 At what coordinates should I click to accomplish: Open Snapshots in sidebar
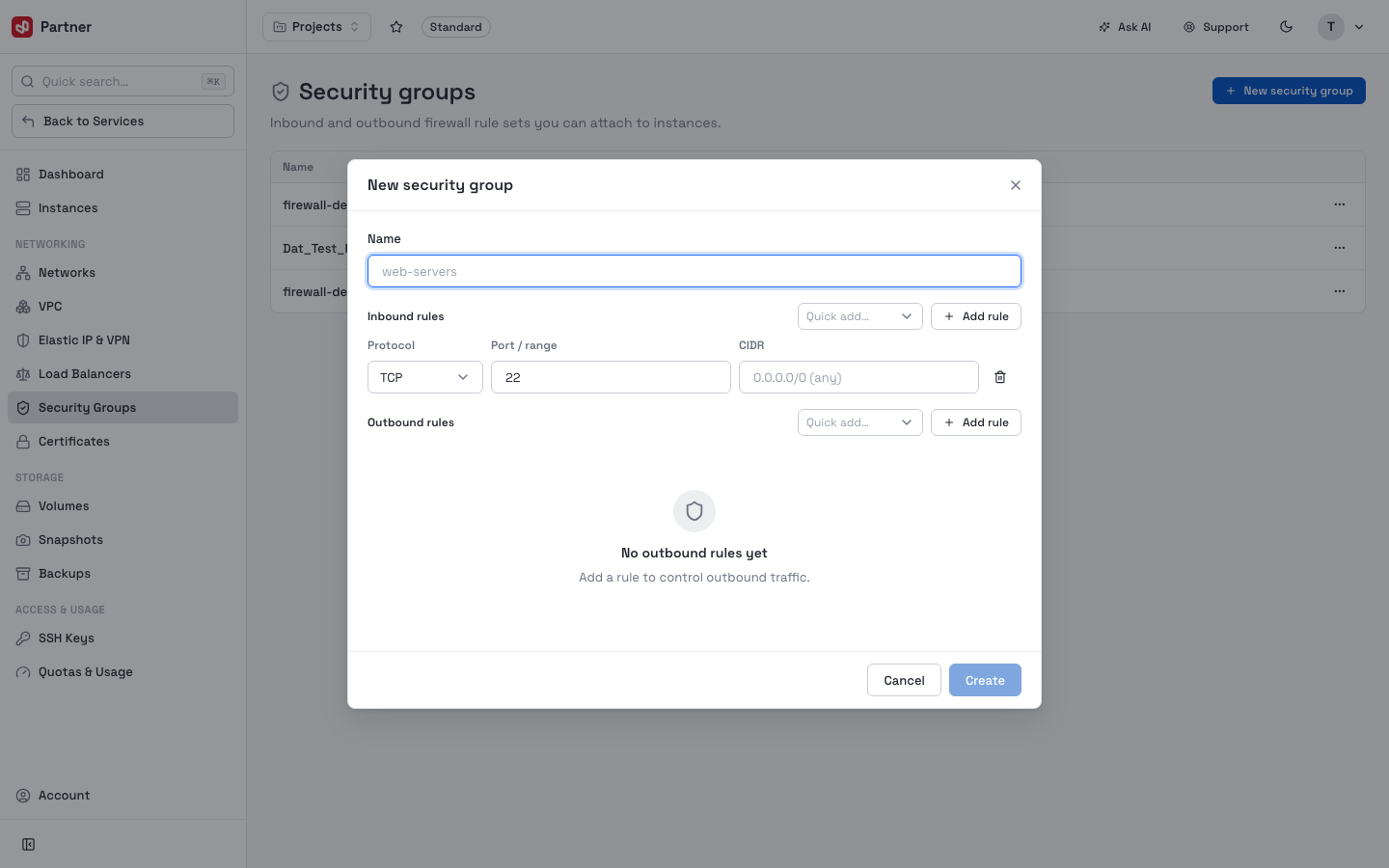coord(123,540)
